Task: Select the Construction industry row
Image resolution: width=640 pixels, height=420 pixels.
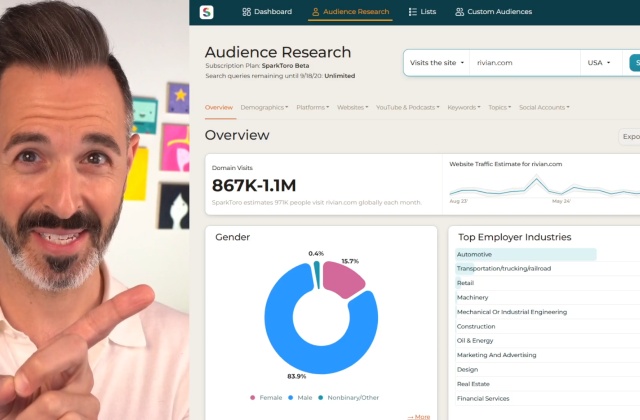Action: pos(547,327)
